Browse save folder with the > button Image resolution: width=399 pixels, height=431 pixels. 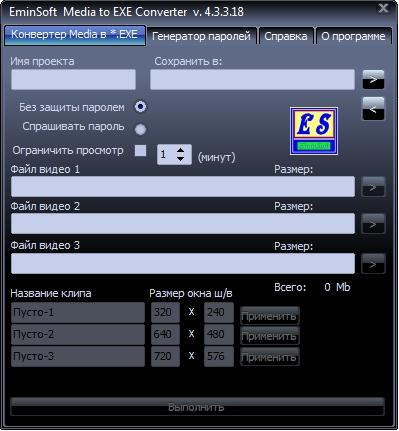click(373, 80)
